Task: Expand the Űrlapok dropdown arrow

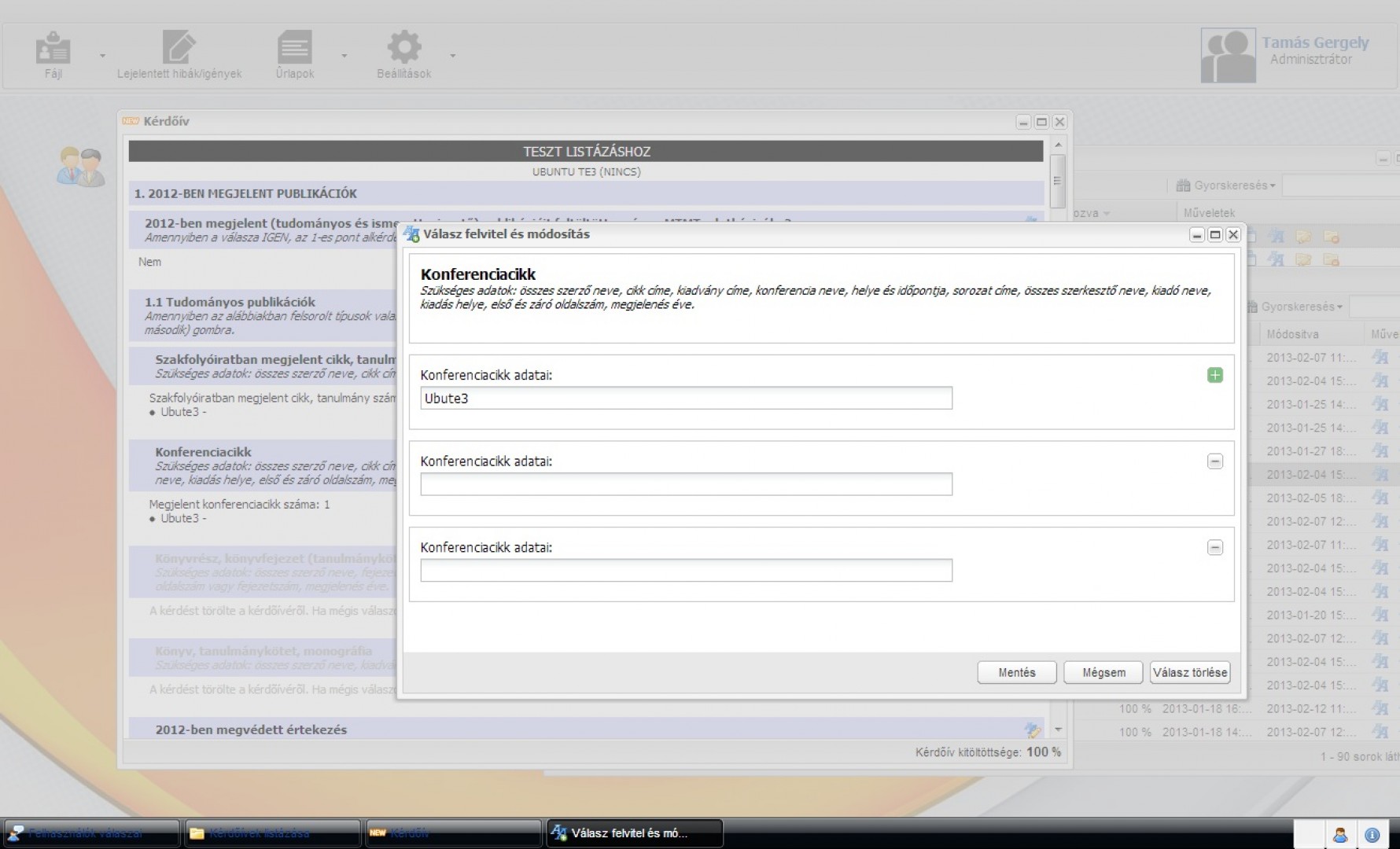Action: pos(344,56)
